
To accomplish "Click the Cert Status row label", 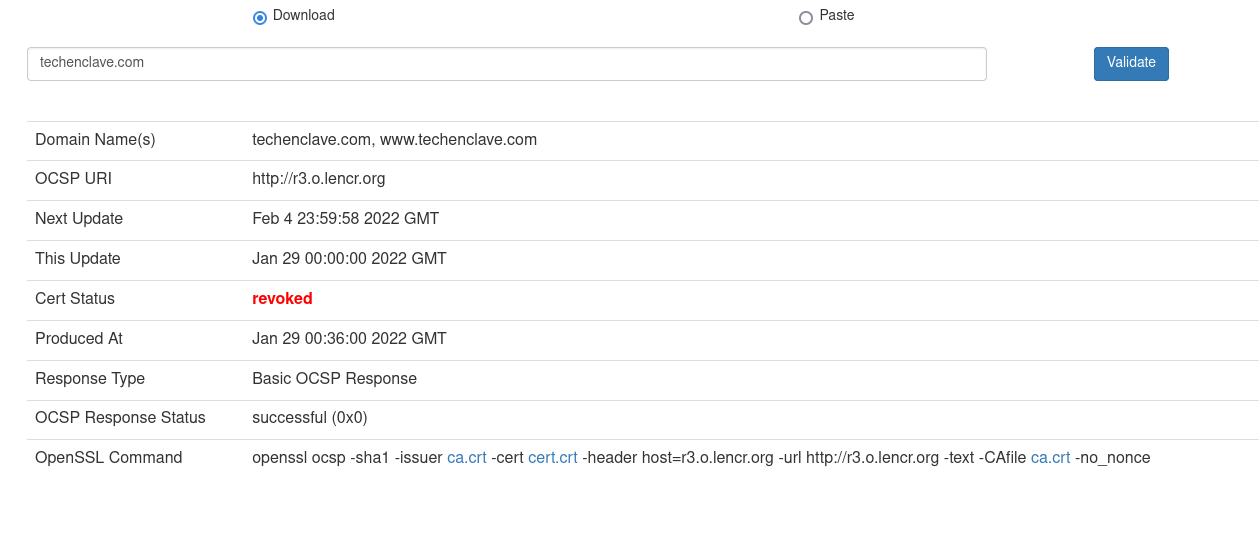I will pyautogui.click(x=75, y=299).
